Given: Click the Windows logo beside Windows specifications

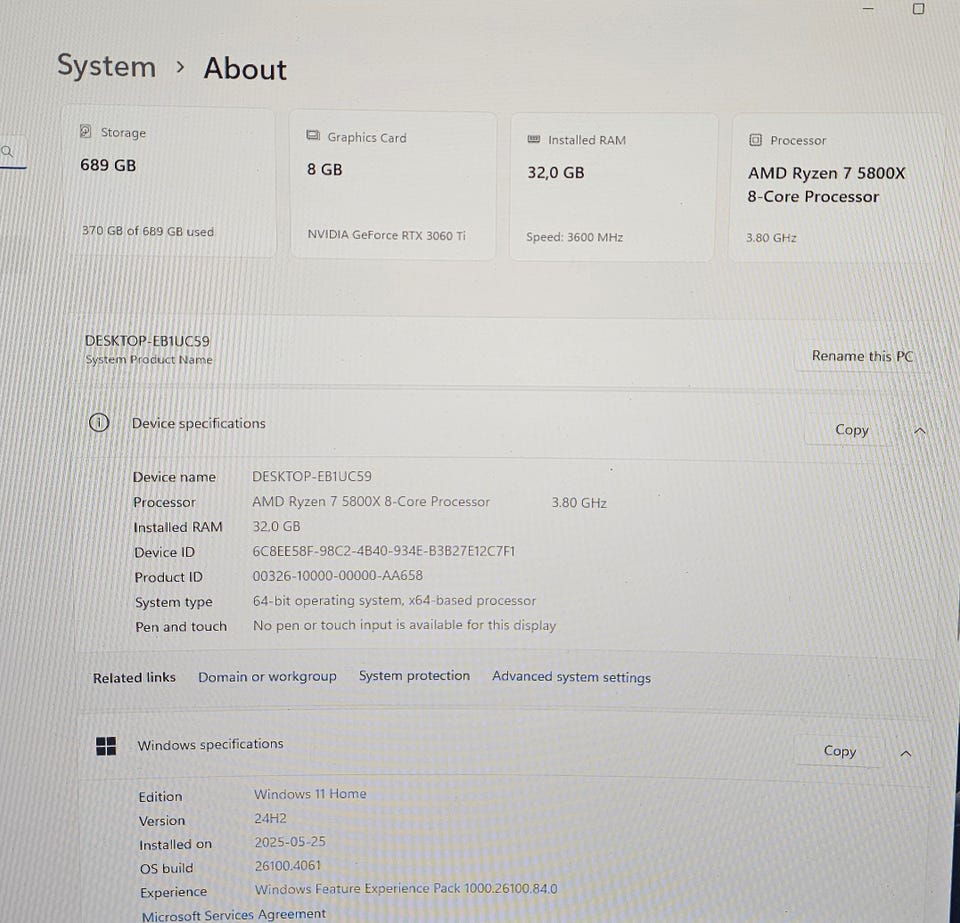Looking at the screenshot, I should coord(106,745).
